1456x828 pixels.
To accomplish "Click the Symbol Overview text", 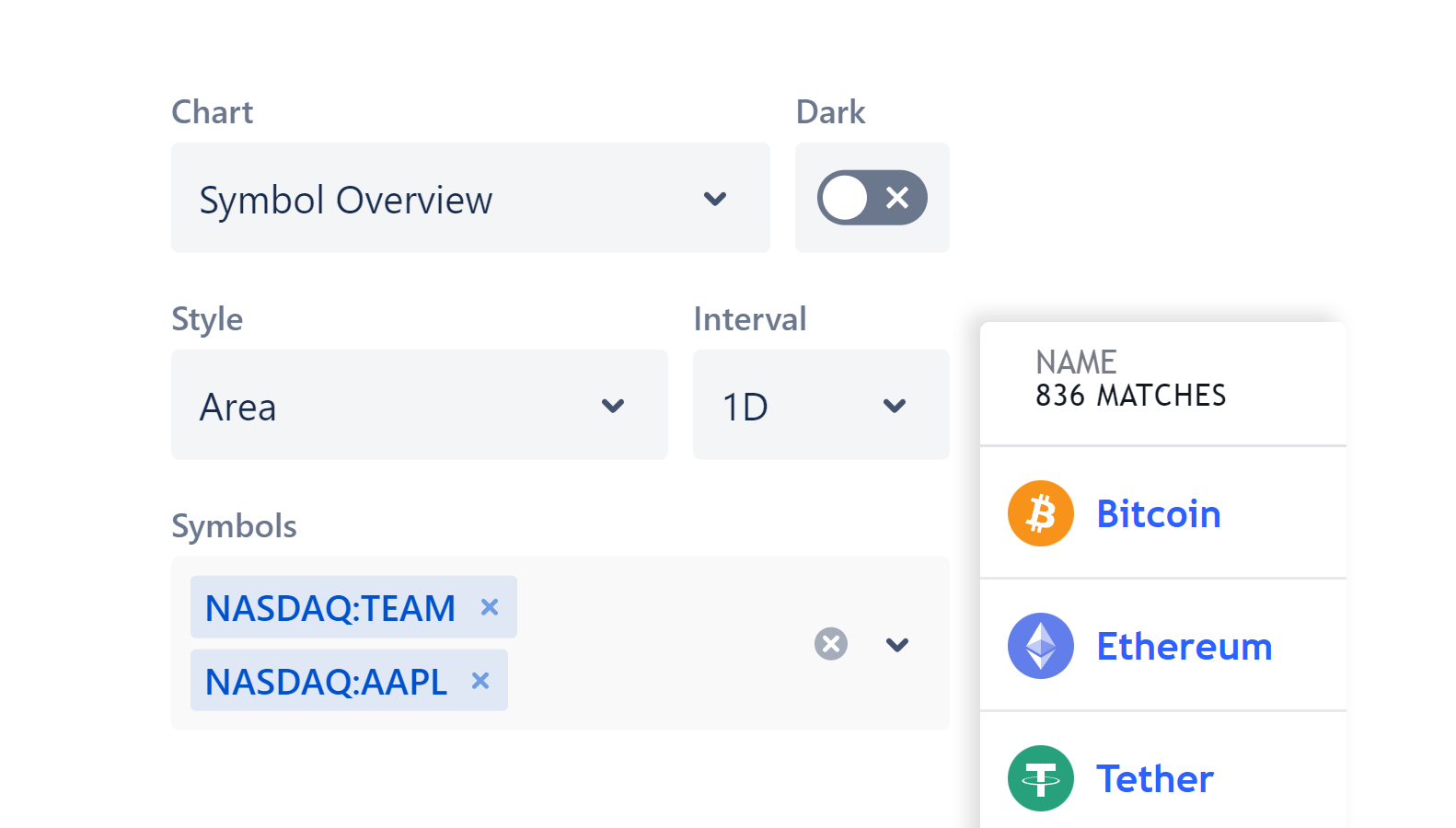I will 346,200.
